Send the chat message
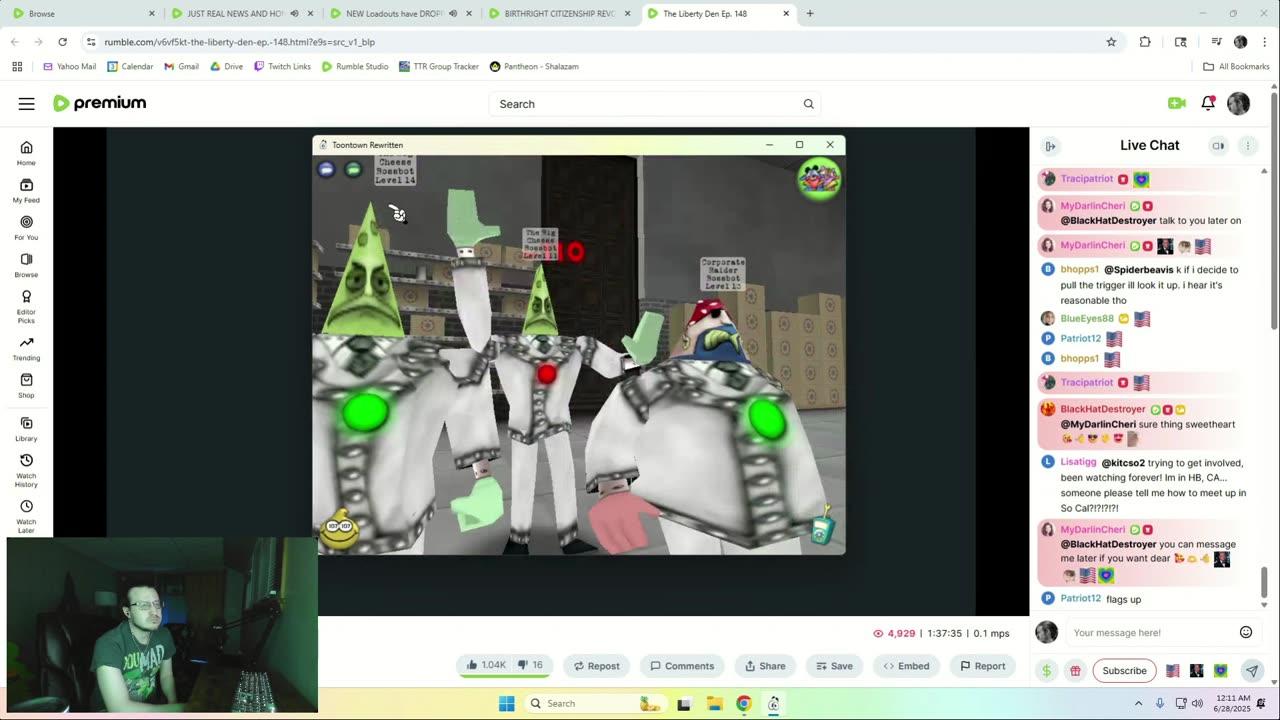1280x720 pixels. 1251,671
